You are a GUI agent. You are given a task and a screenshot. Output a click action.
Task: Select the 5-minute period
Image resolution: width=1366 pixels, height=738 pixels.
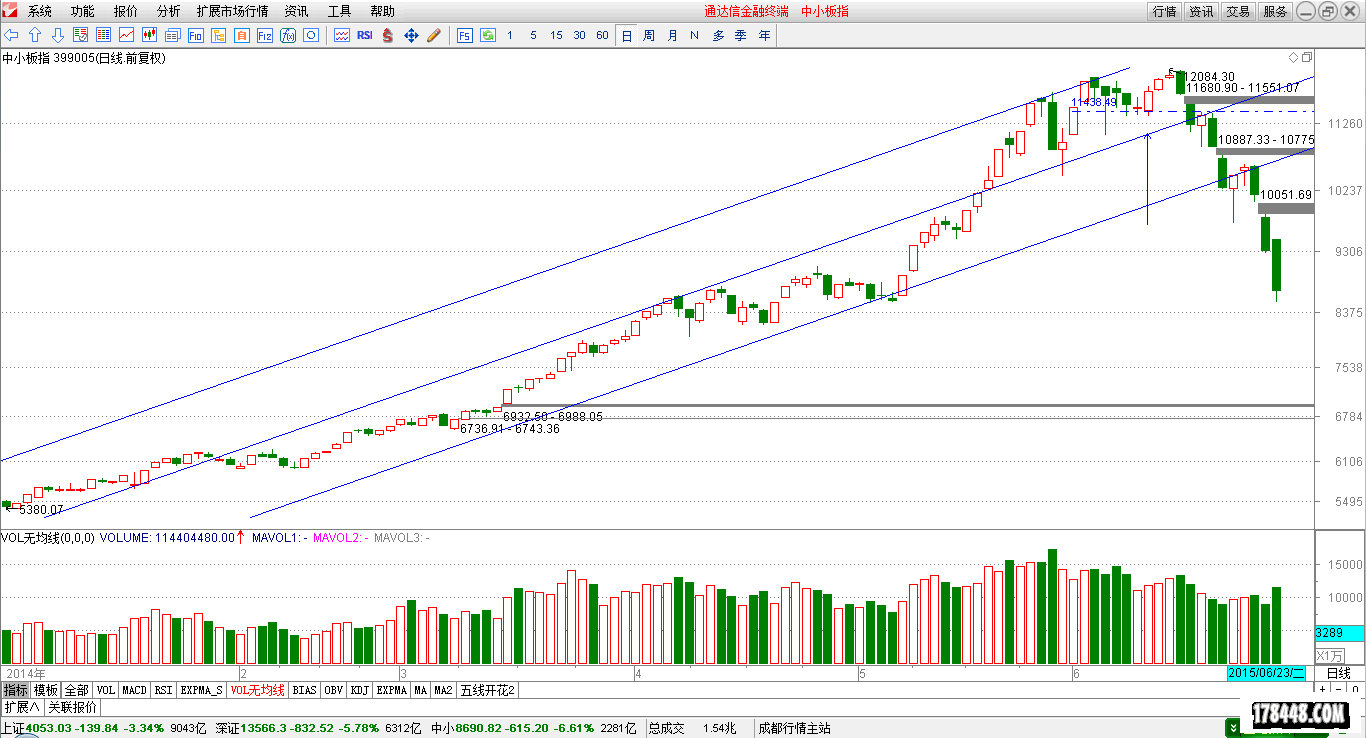pos(533,35)
